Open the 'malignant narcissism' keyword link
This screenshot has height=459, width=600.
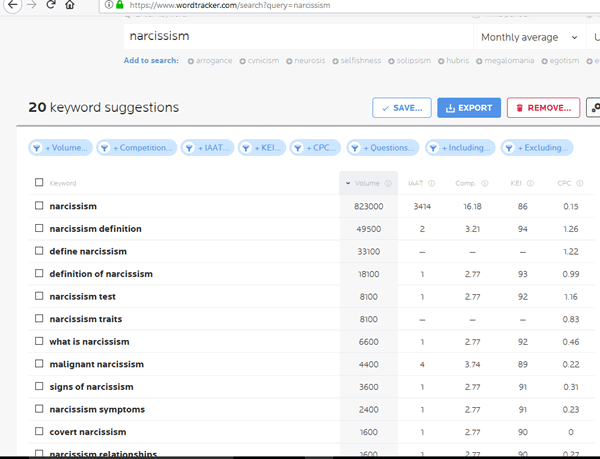[x=96, y=364]
